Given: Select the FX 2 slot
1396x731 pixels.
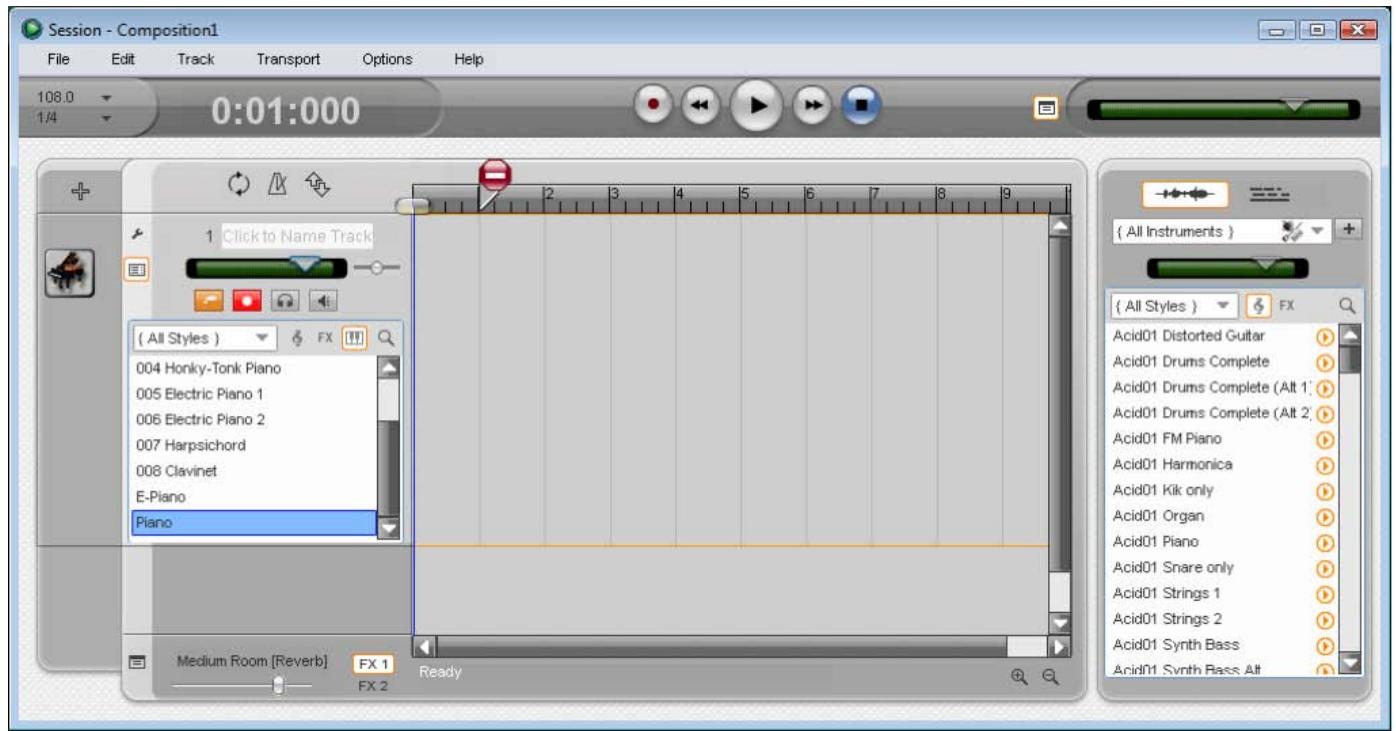Looking at the screenshot, I should (373, 686).
